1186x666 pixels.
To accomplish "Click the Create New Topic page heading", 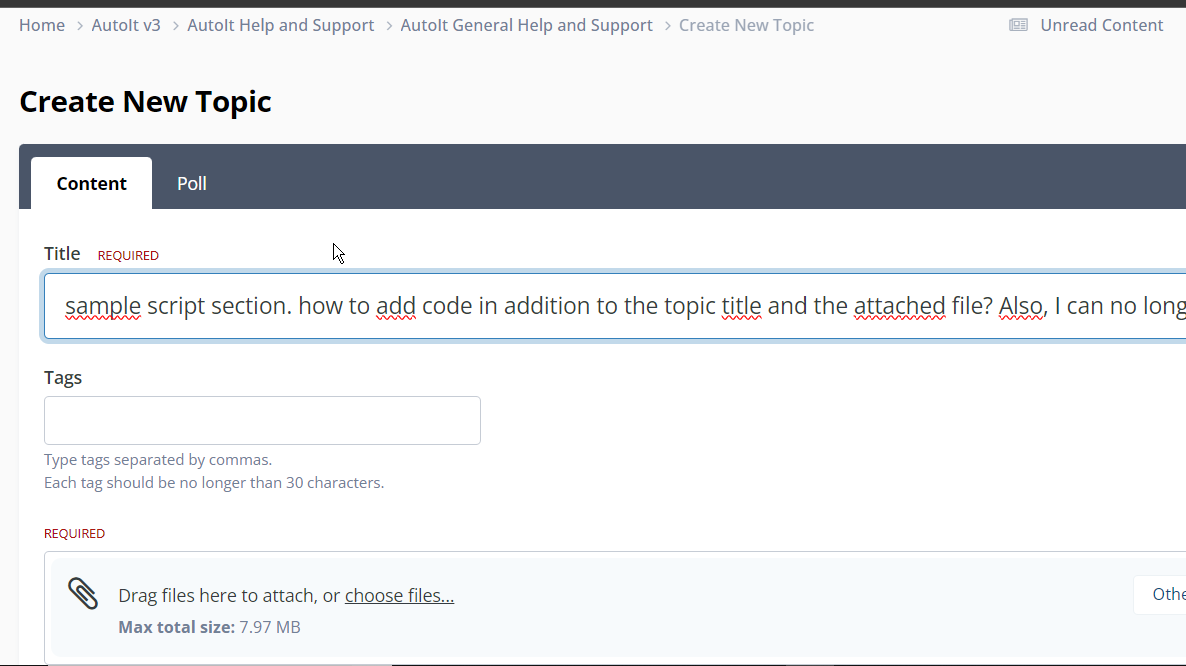I will click(x=145, y=101).
